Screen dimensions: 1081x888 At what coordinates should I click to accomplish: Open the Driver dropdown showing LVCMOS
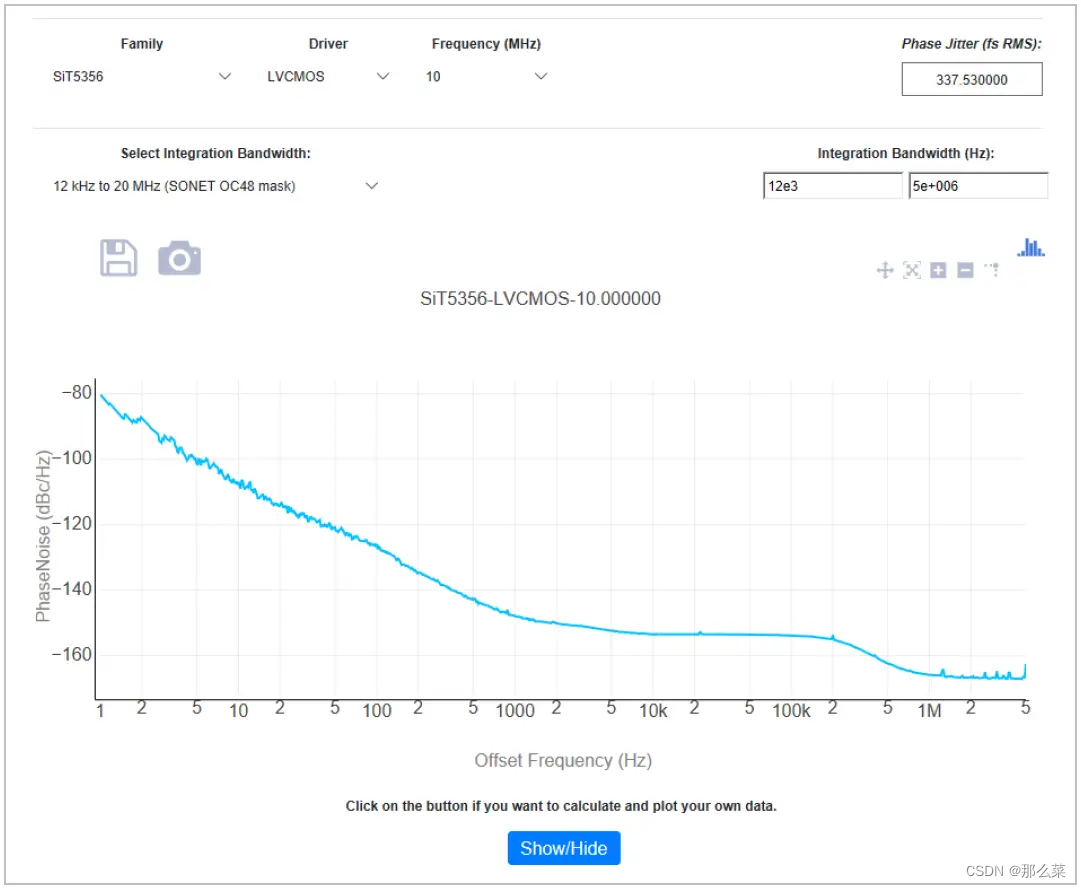[328, 77]
